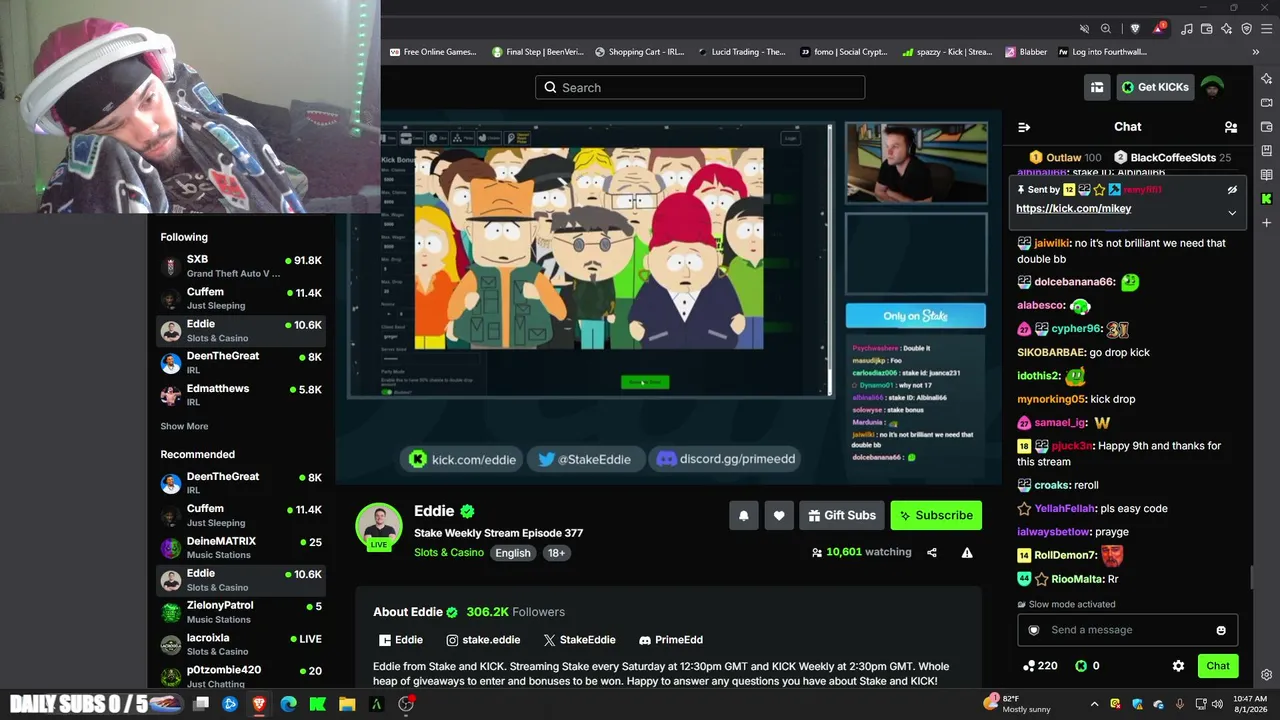Click Eddie's live avatar
This screenshot has height=720, width=1280.
pyautogui.click(x=379, y=525)
